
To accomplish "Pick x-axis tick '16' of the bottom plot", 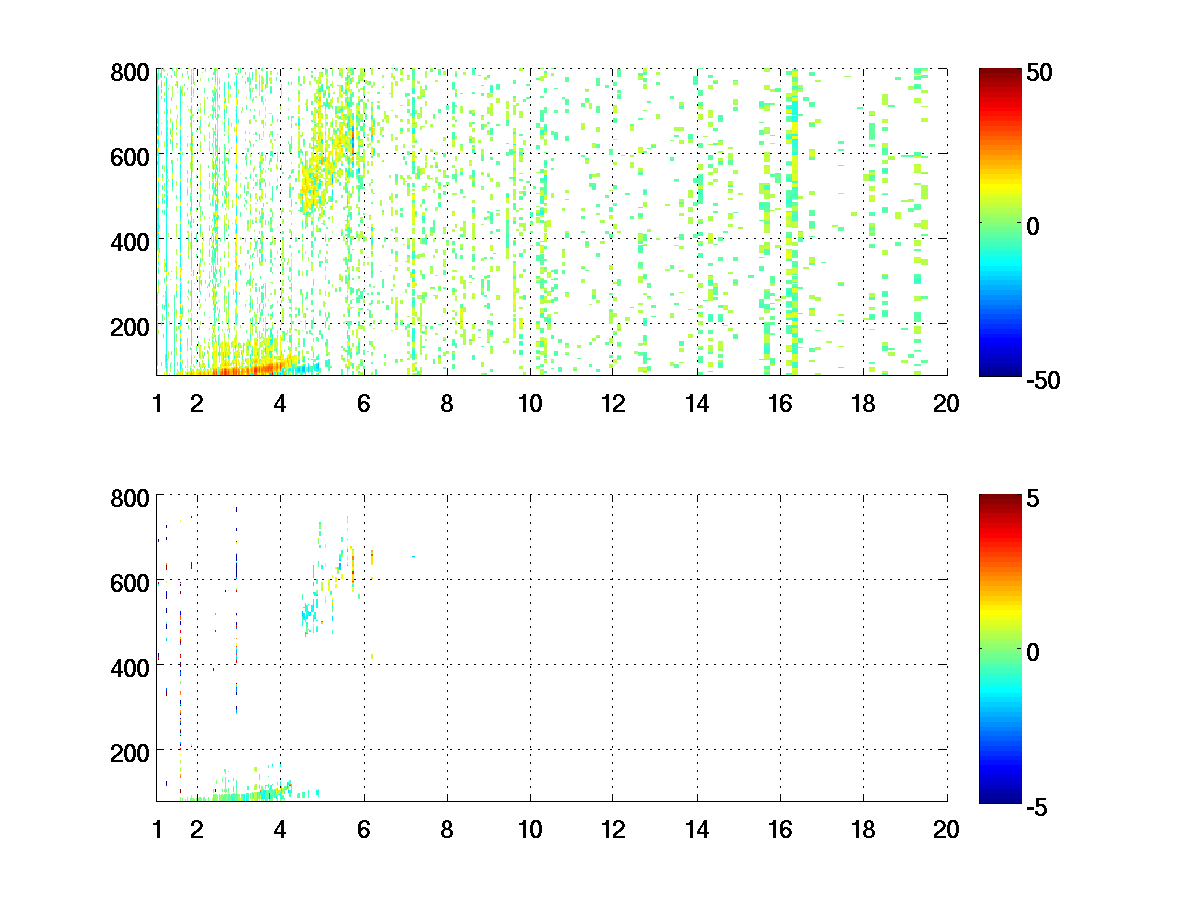I will click(780, 829).
